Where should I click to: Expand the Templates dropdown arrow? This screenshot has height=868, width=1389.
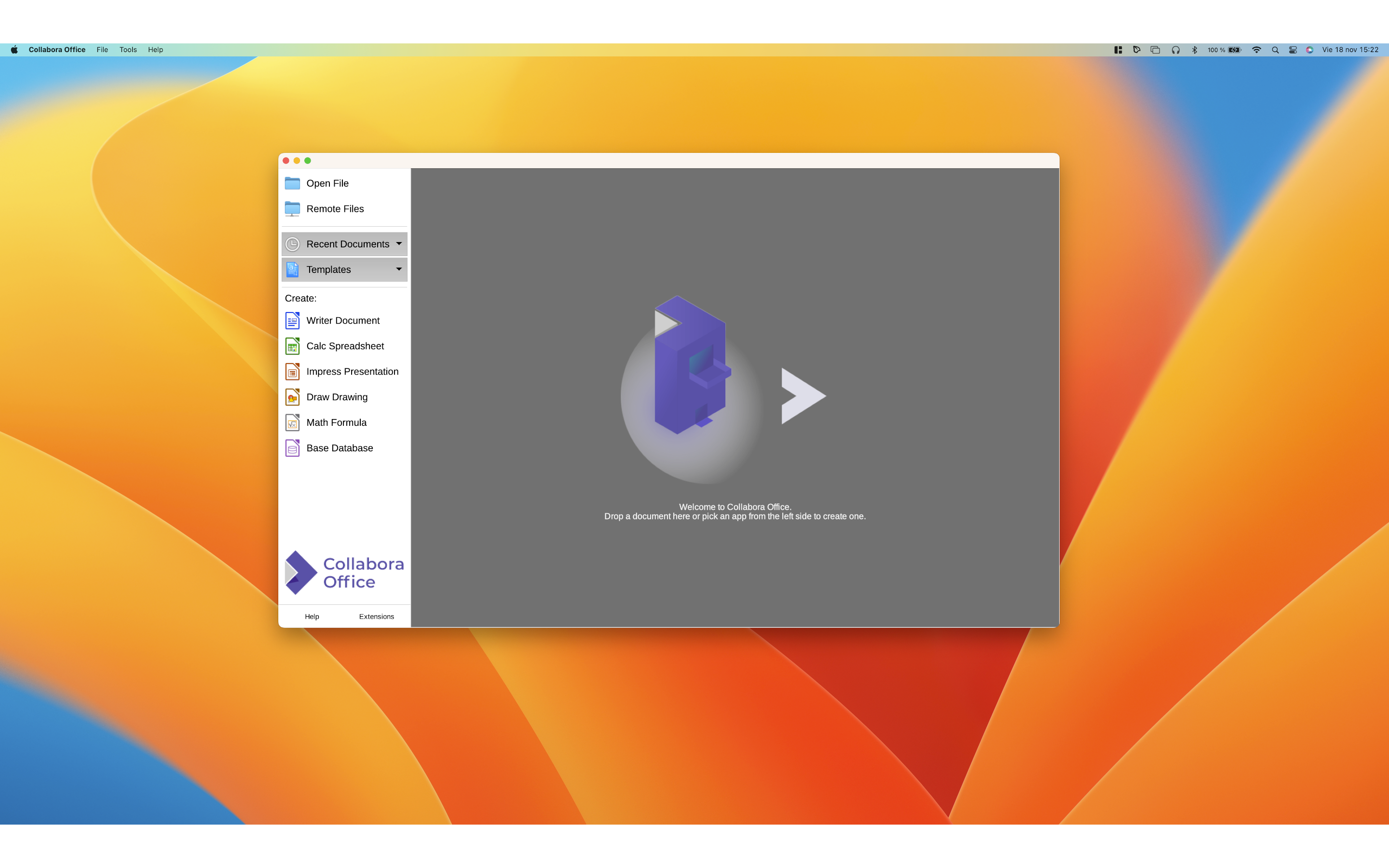pos(399,269)
